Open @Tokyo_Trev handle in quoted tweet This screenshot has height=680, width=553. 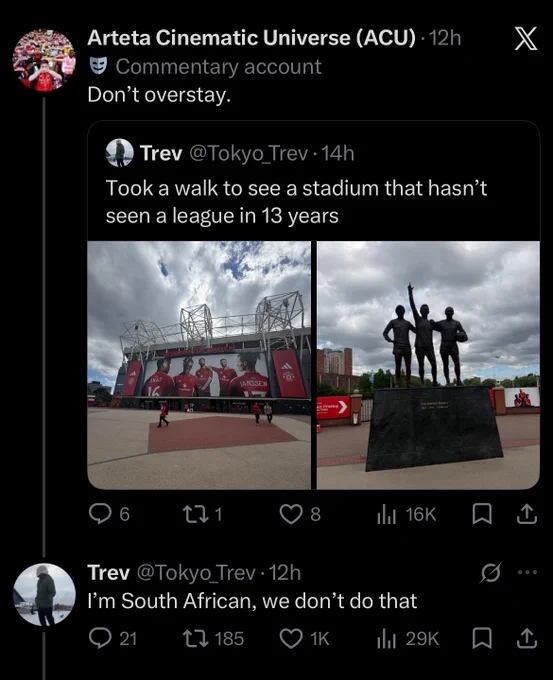tap(249, 153)
